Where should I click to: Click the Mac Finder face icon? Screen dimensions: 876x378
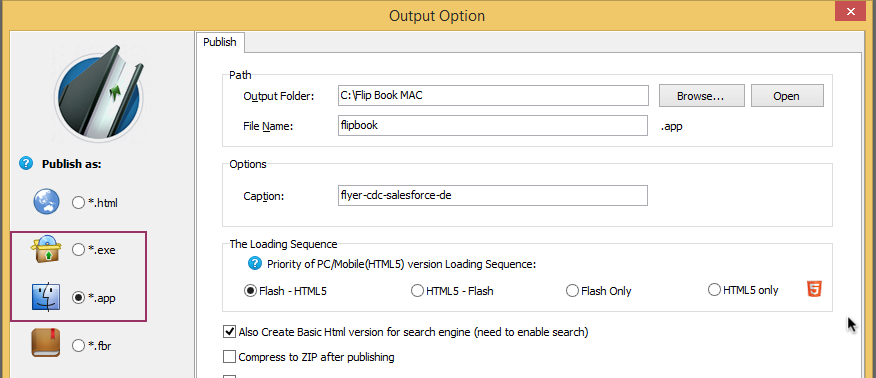click(46, 298)
